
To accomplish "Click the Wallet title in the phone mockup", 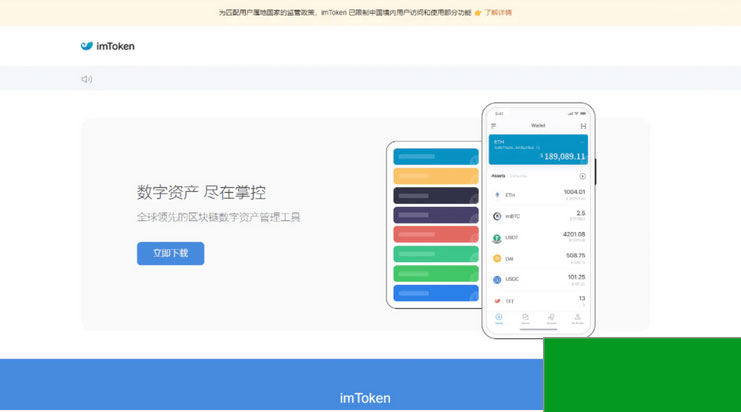I will (x=538, y=126).
